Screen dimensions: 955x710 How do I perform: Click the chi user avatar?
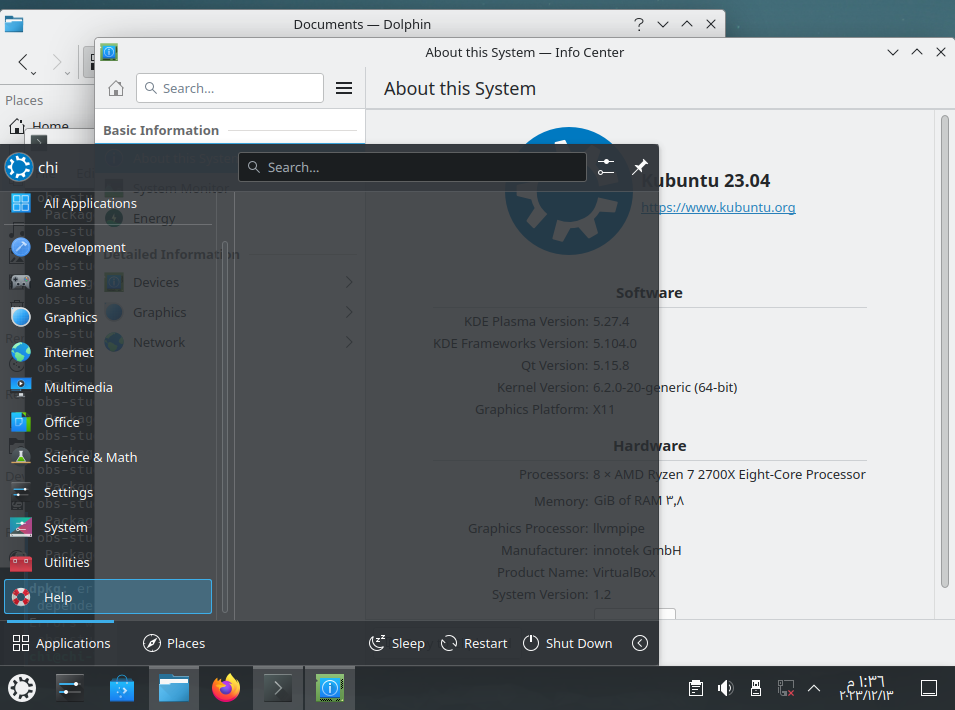[x=19, y=167]
